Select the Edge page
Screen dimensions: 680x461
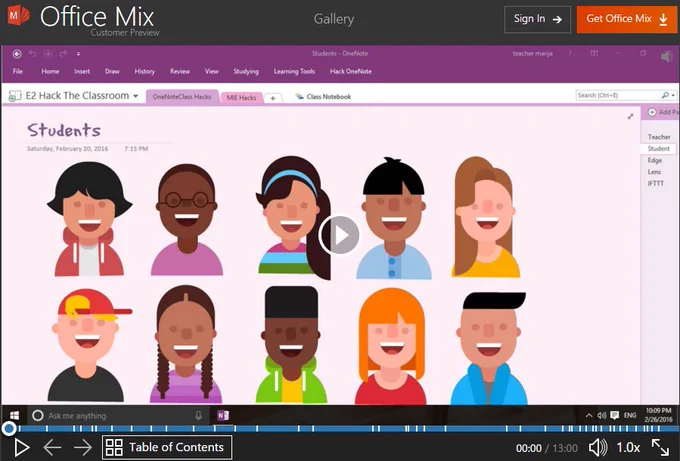click(x=655, y=160)
